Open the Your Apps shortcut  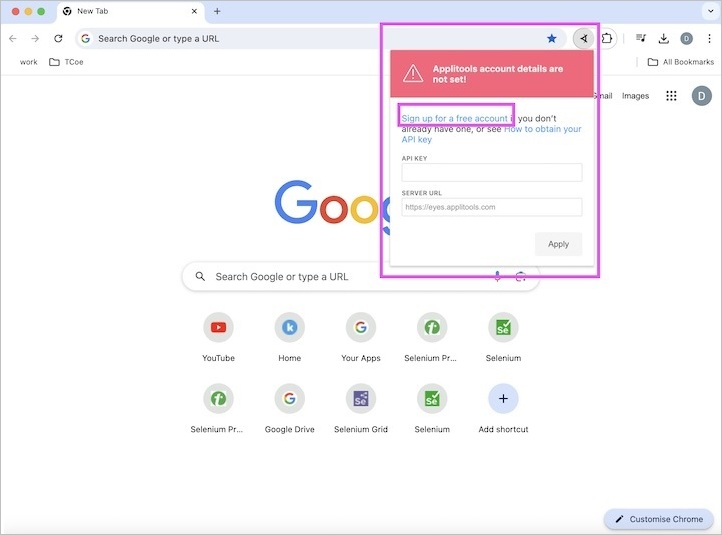(x=361, y=337)
